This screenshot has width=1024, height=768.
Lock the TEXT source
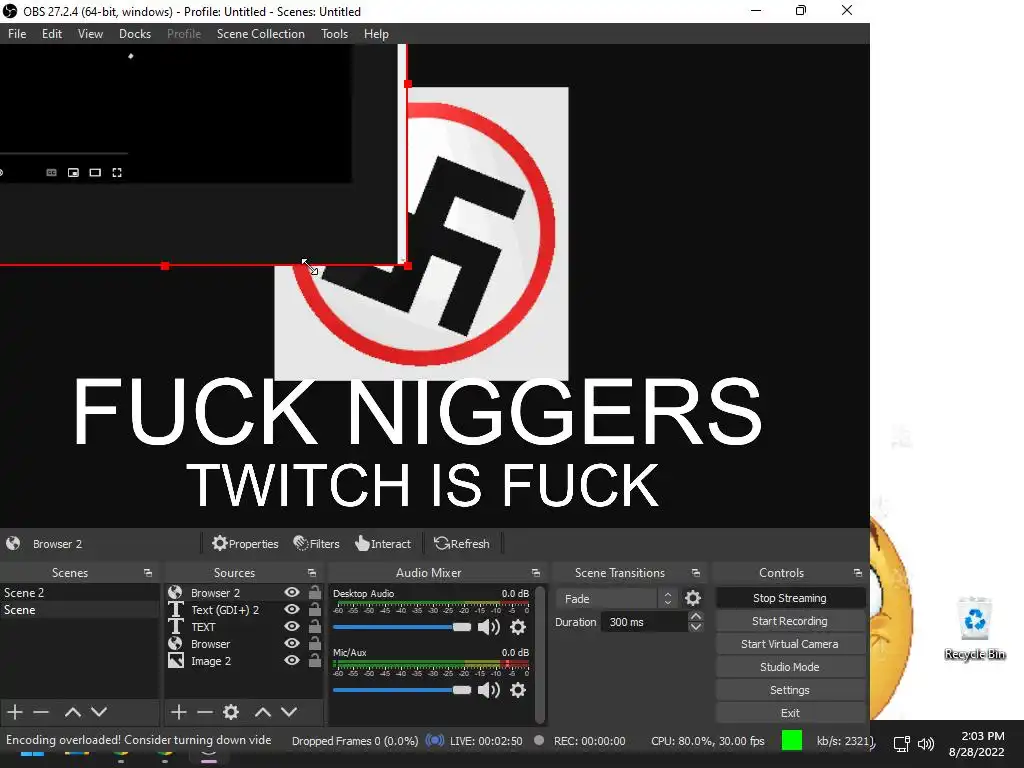[315, 626]
